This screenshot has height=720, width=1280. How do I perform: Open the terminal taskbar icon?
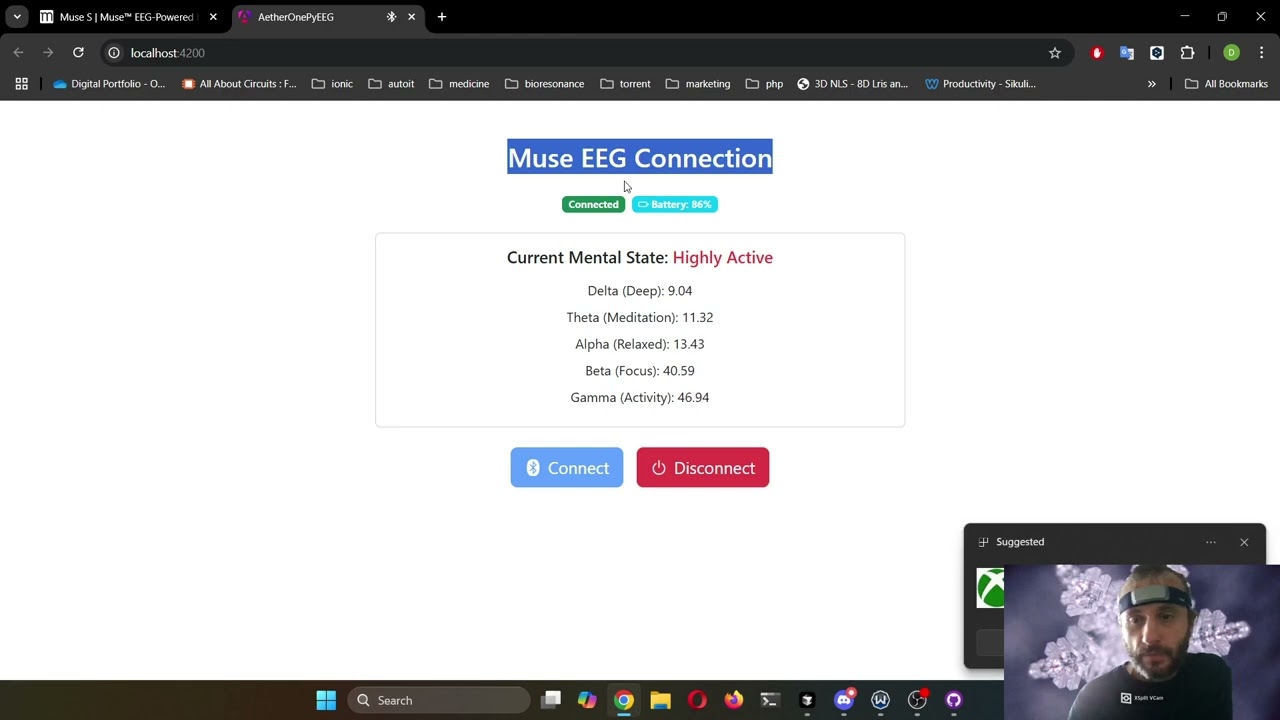pyautogui.click(x=770, y=700)
